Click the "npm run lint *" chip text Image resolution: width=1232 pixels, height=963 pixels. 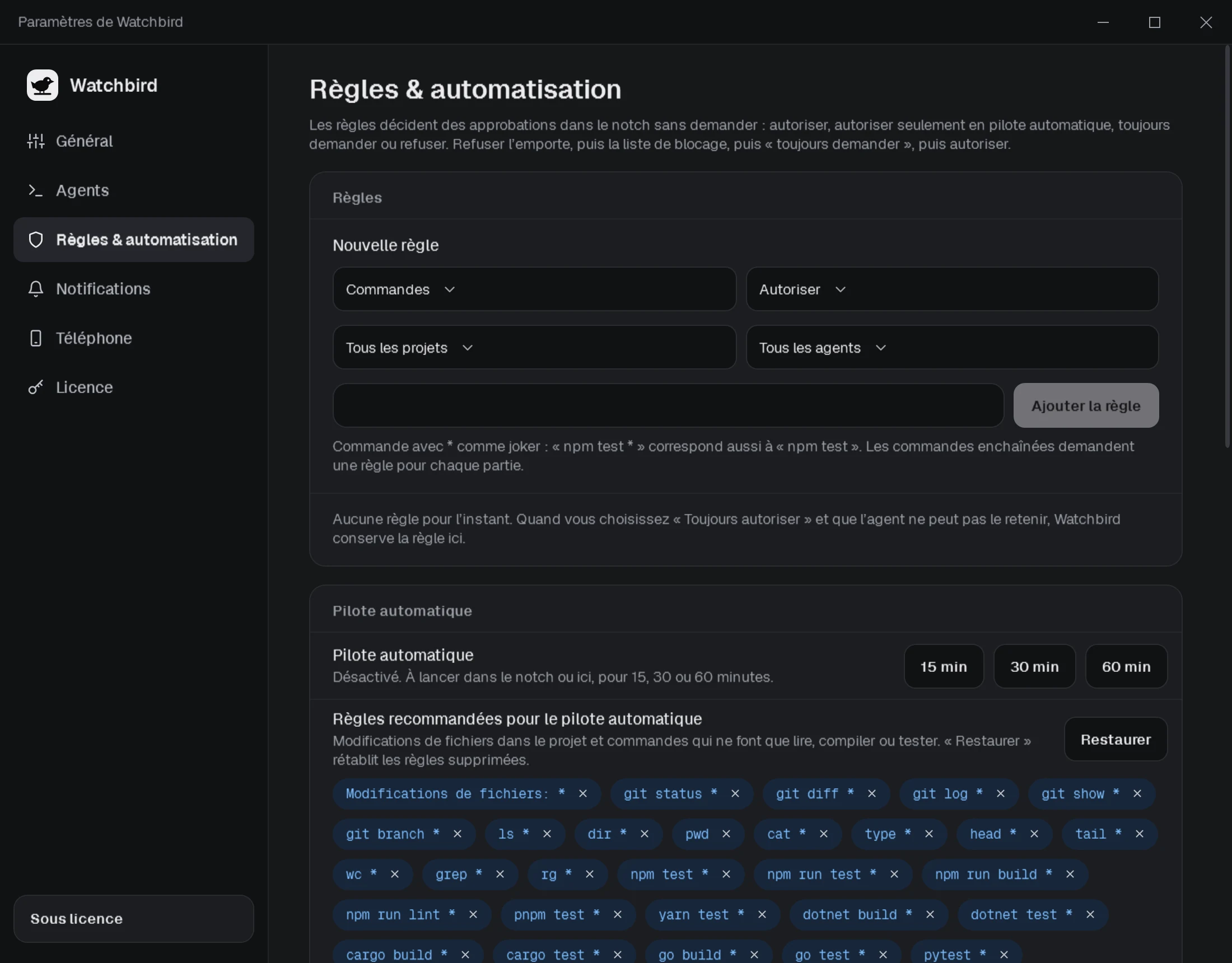pyautogui.click(x=400, y=914)
